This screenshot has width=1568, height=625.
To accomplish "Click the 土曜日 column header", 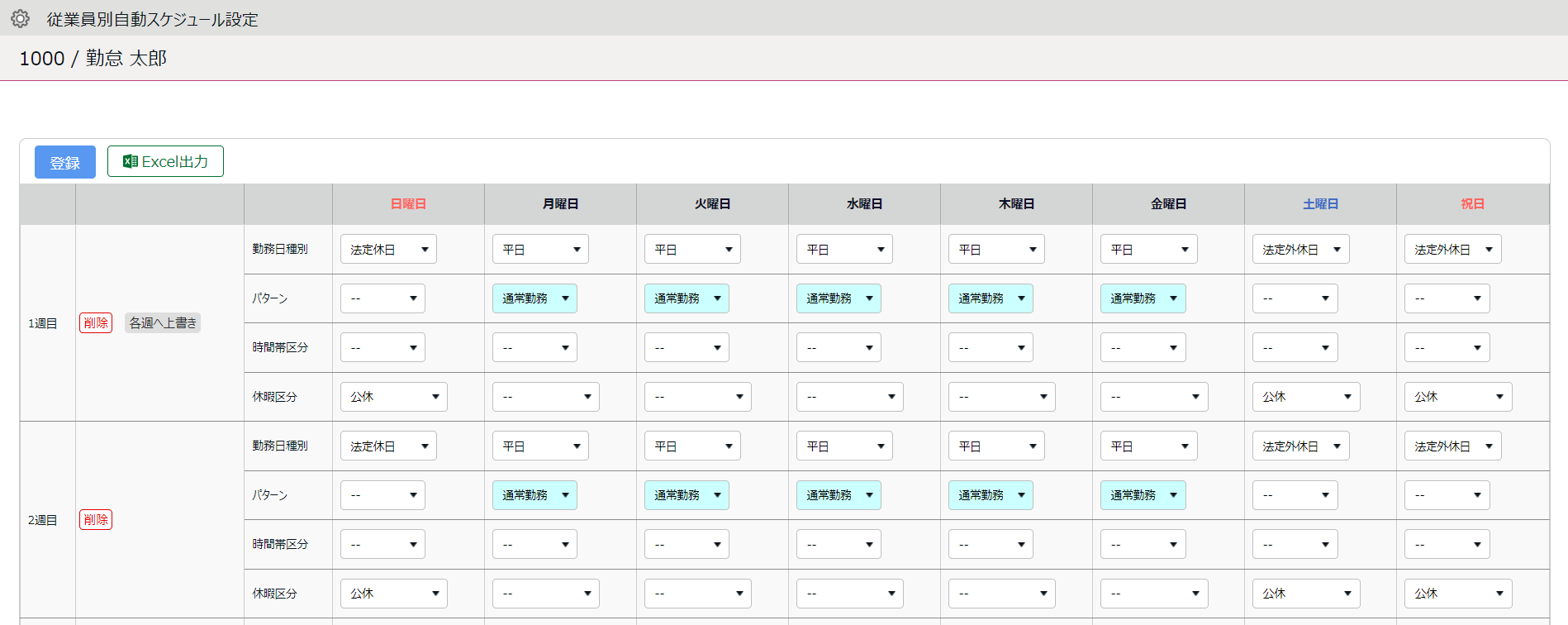I will (x=1320, y=203).
